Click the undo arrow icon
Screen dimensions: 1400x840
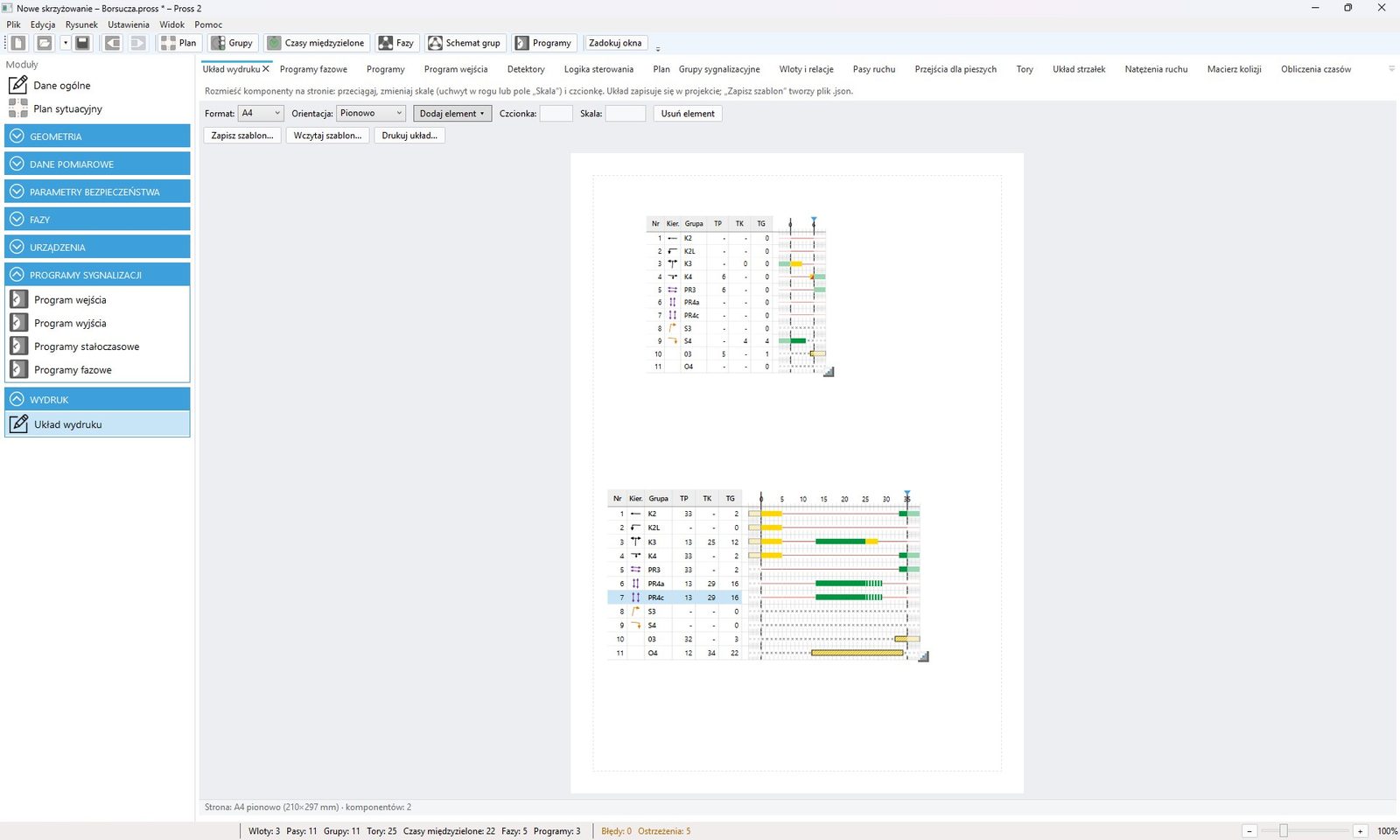tap(113, 43)
